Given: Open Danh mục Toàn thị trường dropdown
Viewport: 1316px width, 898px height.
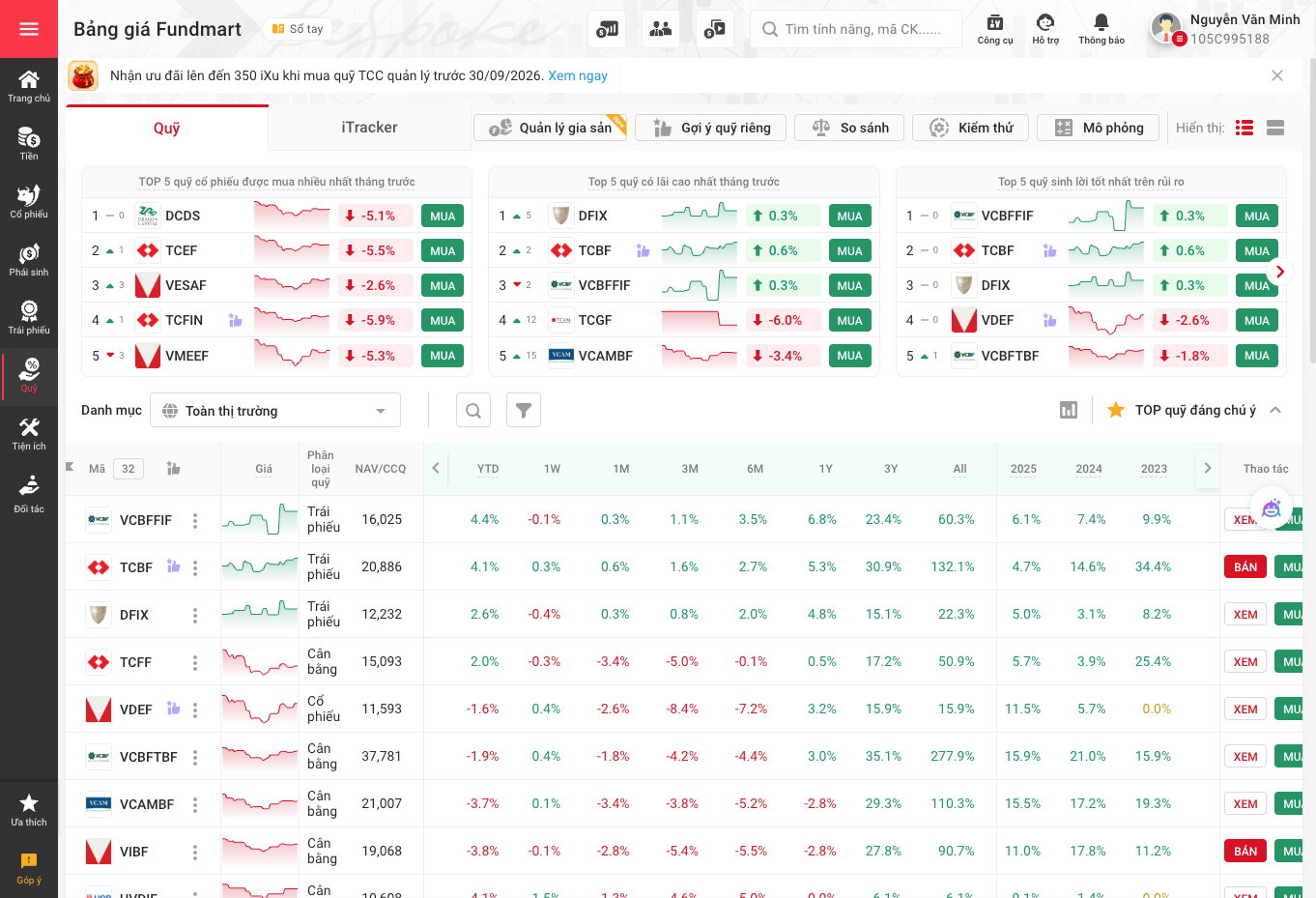Looking at the screenshot, I should pos(276,411).
